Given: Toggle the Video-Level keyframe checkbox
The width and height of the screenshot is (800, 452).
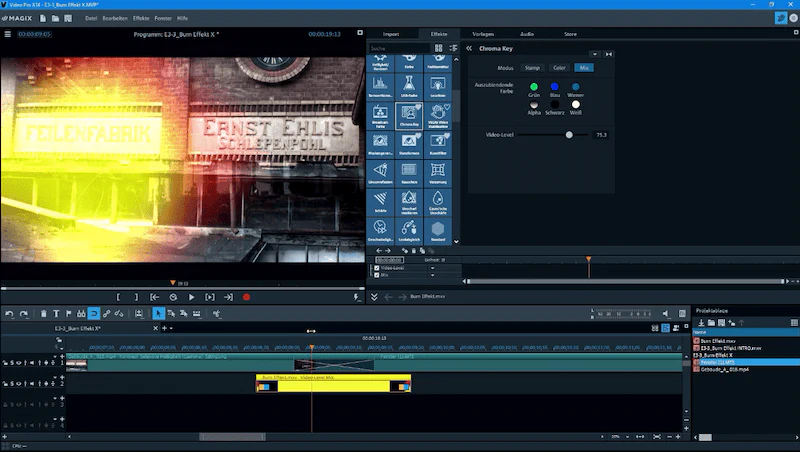Looking at the screenshot, I should coord(377,268).
